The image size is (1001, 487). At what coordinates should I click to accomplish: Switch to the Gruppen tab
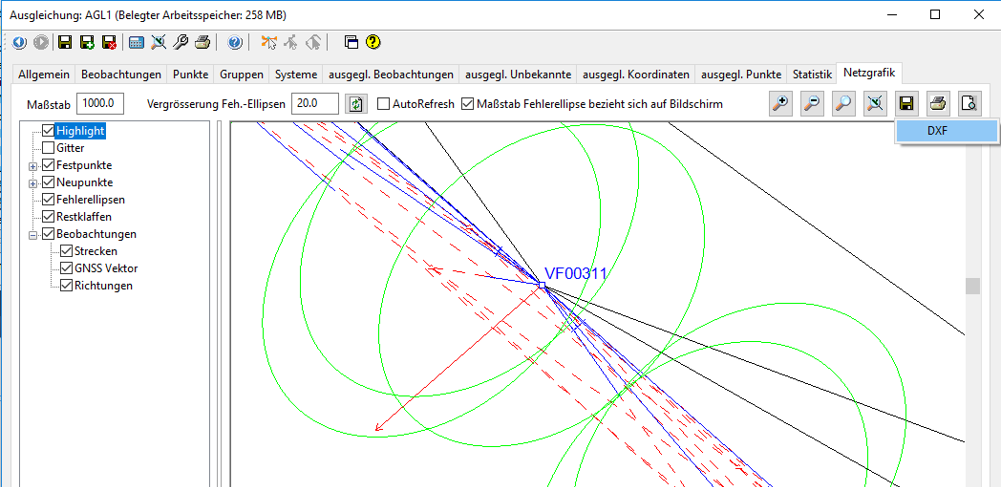click(x=242, y=75)
